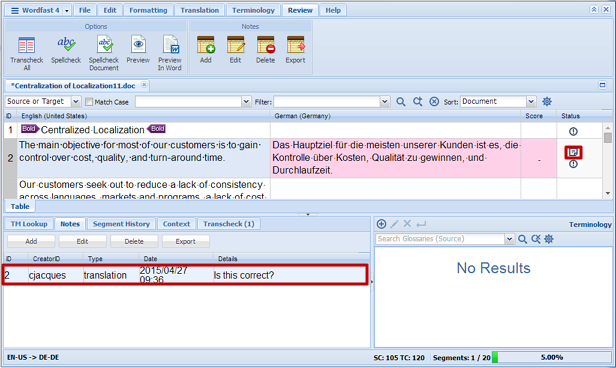This screenshot has width=616, height=368.
Task: Collapse the ribbon with the double-chevron icon
Action: click(594, 9)
